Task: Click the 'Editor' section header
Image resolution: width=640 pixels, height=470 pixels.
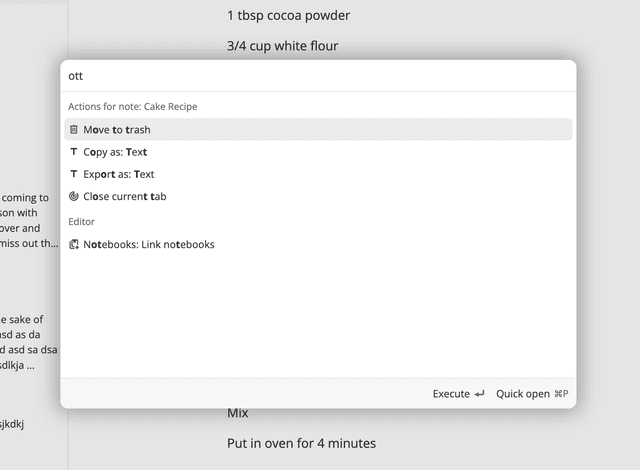Action: click(82, 222)
